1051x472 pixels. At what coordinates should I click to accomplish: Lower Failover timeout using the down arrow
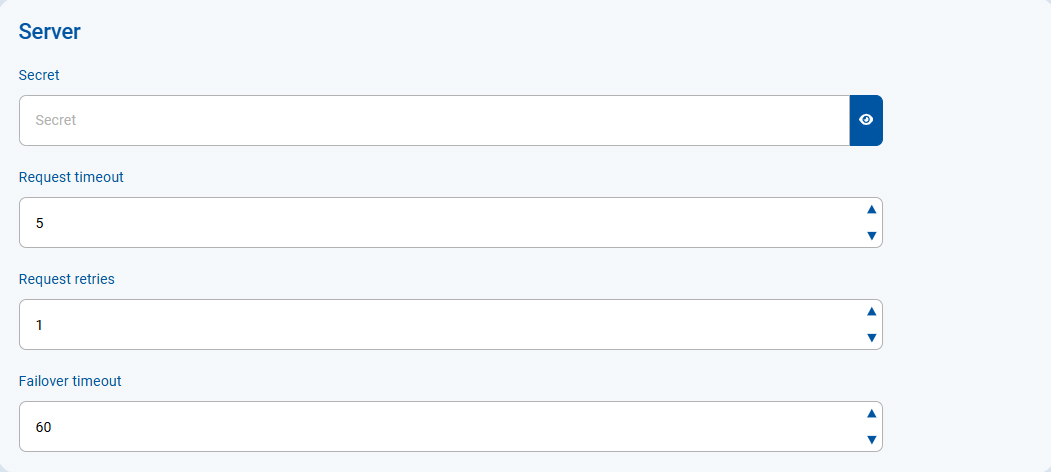click(x=871, y=440)
